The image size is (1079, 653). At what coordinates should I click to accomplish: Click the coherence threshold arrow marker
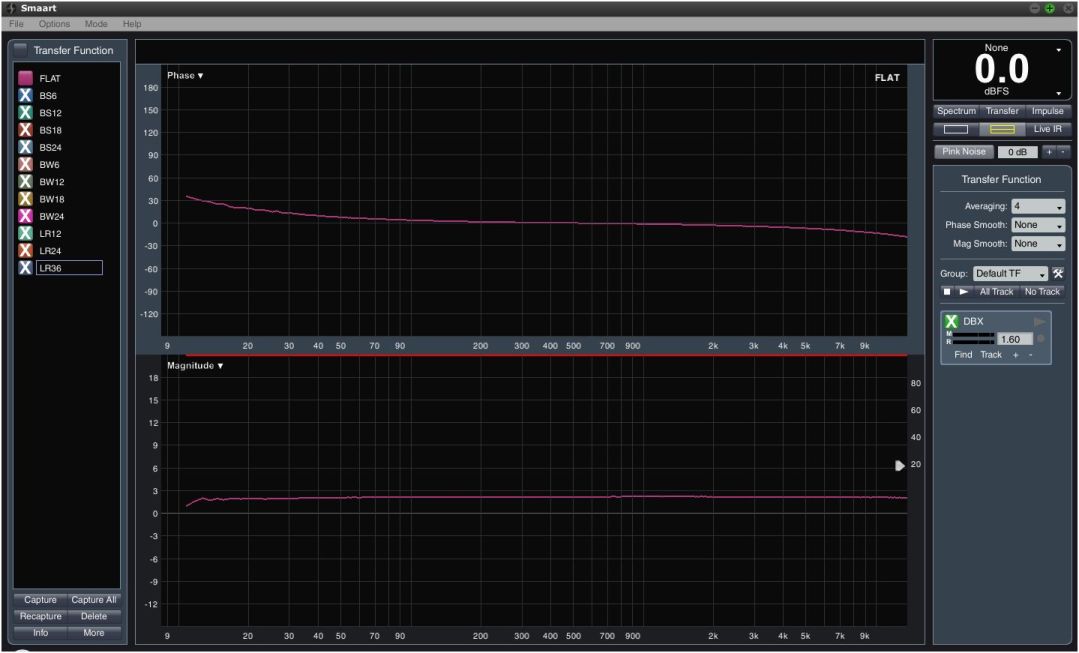pos(899,466)
